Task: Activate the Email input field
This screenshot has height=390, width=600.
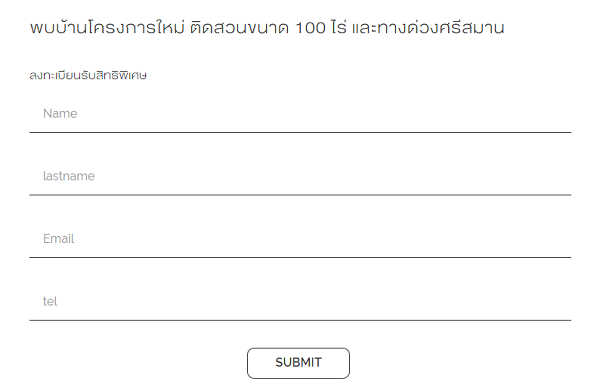Action: pyautogui.click(x=300, y=239)
